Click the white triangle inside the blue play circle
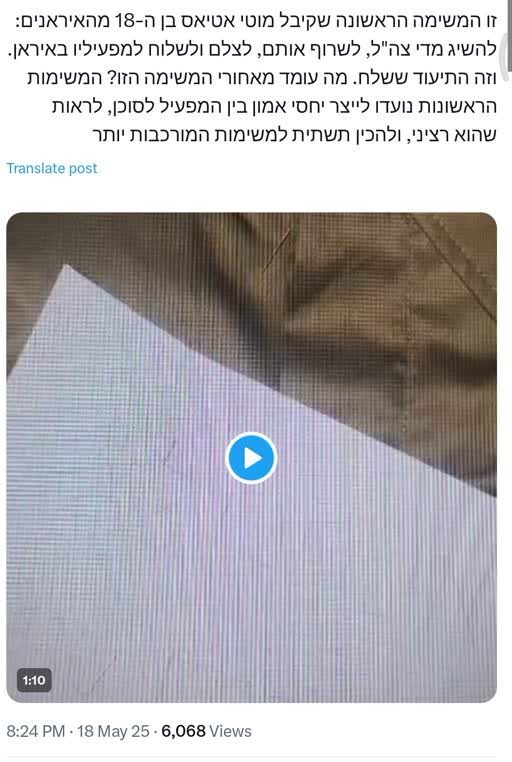 [x=253, y=458]
